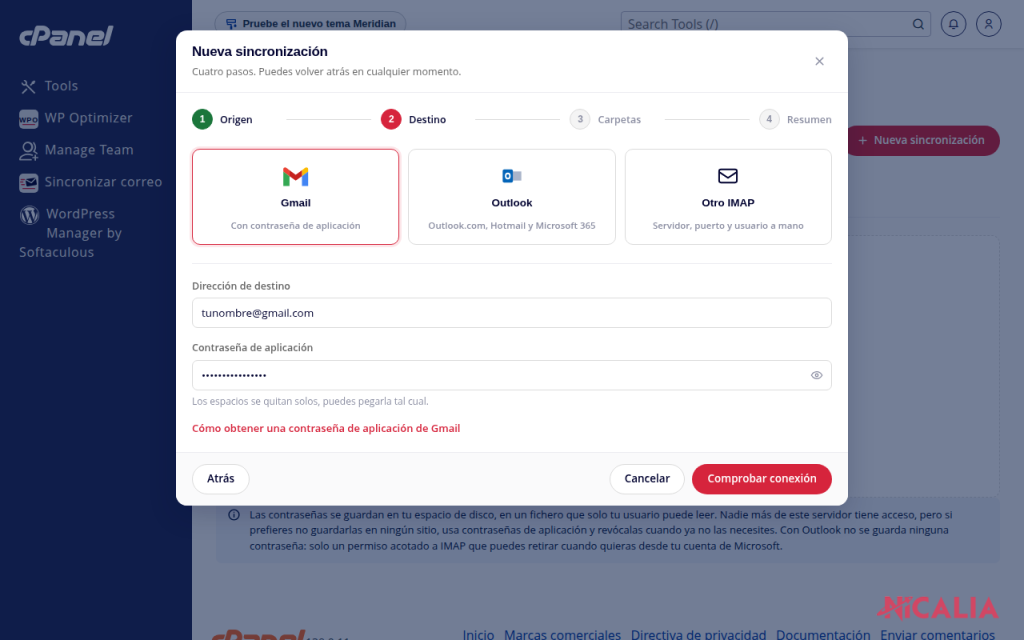This screenshot has height=640, width=1024.
Task: Choose the Gmail provider card
Action: pos(295,197)
